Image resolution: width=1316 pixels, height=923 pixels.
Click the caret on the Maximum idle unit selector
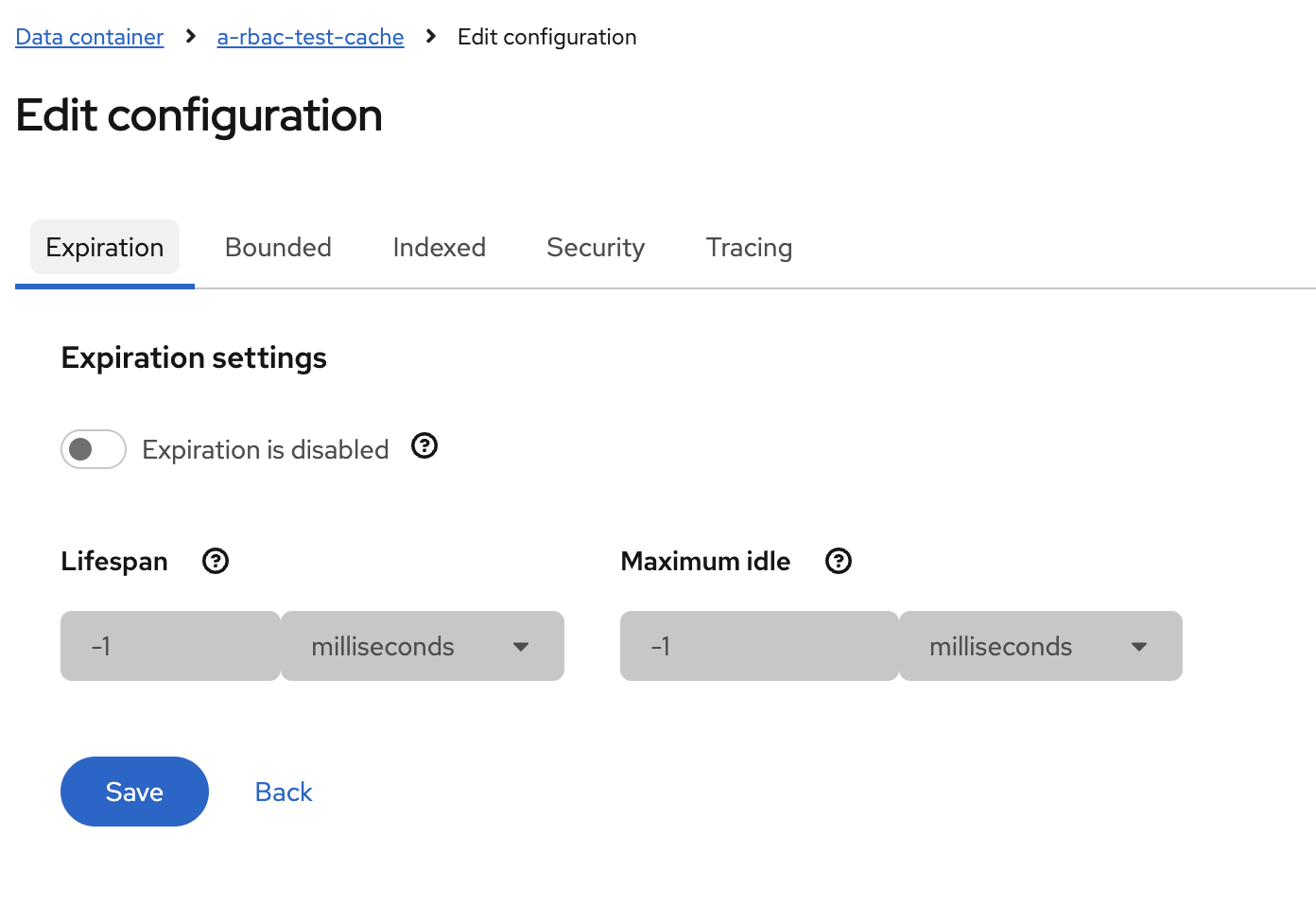[1139, 646]
